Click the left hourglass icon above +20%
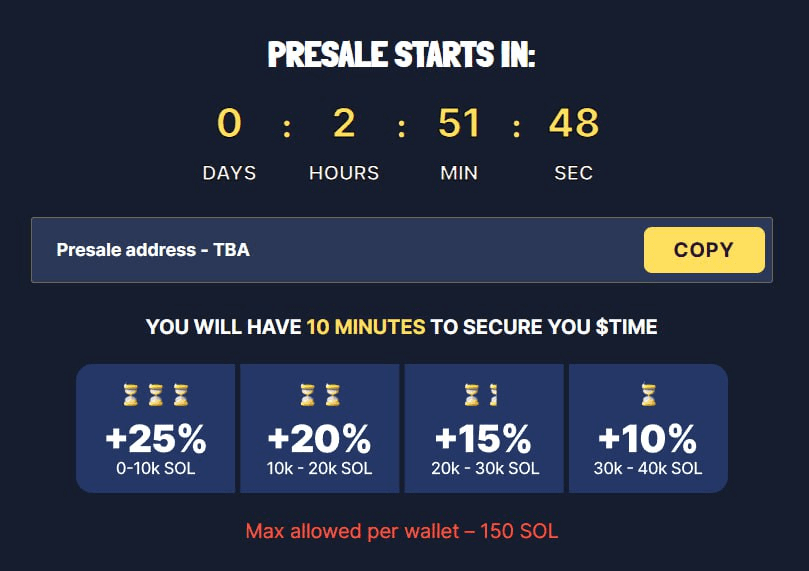This screenshot has width=809, height=571. 308,395
